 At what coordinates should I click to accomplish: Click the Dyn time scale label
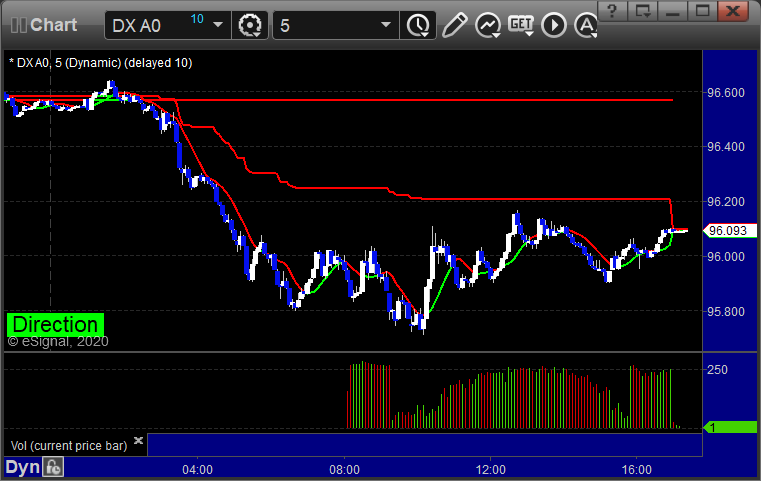click(x=22, y=467)
